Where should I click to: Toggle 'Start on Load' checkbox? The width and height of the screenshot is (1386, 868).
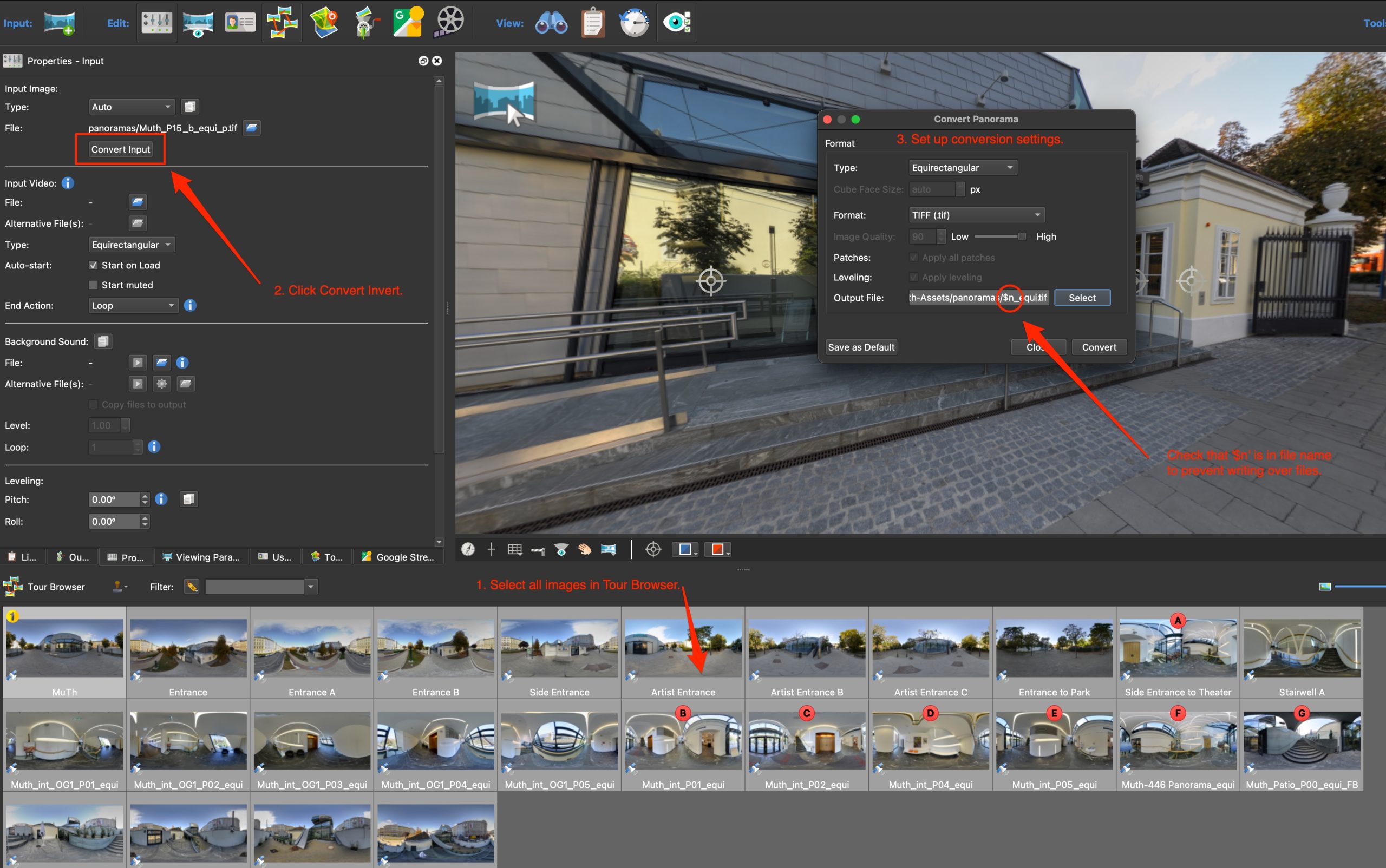coord(94,265)
